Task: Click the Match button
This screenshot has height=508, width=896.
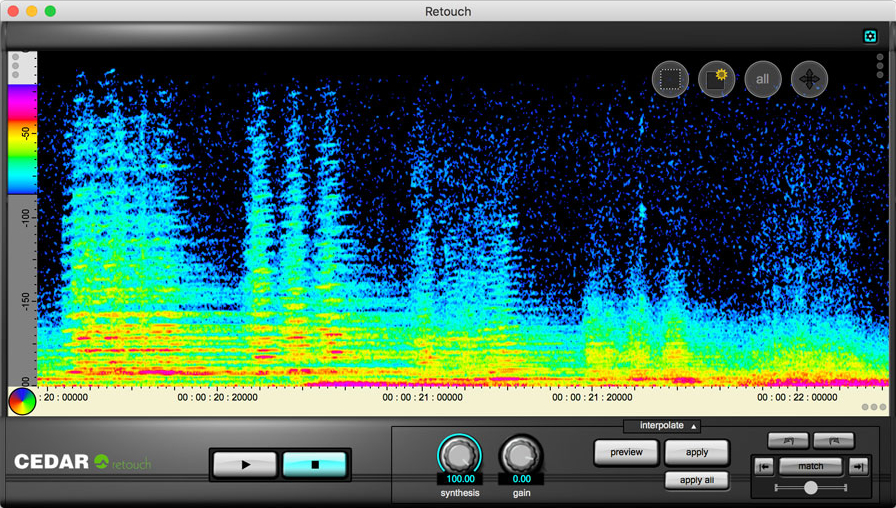Action: (811, 467)
